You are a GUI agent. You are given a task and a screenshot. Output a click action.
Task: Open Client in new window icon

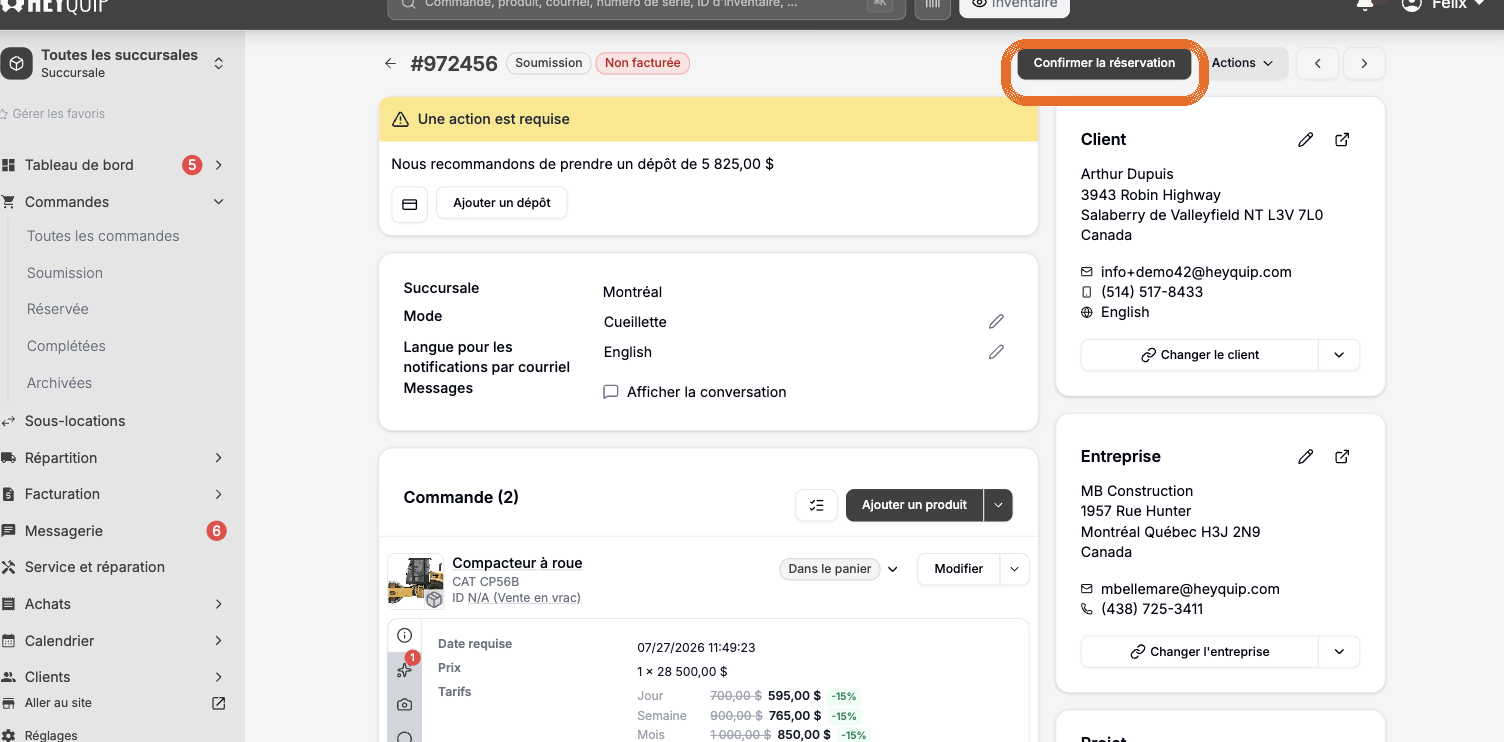[1342, 140]
